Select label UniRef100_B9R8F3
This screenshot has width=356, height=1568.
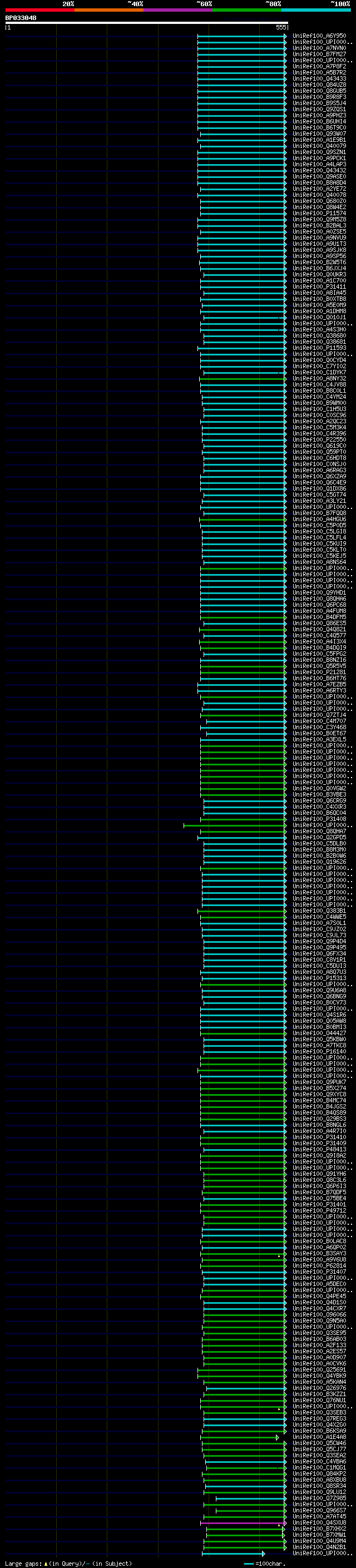tap(319, 97)
